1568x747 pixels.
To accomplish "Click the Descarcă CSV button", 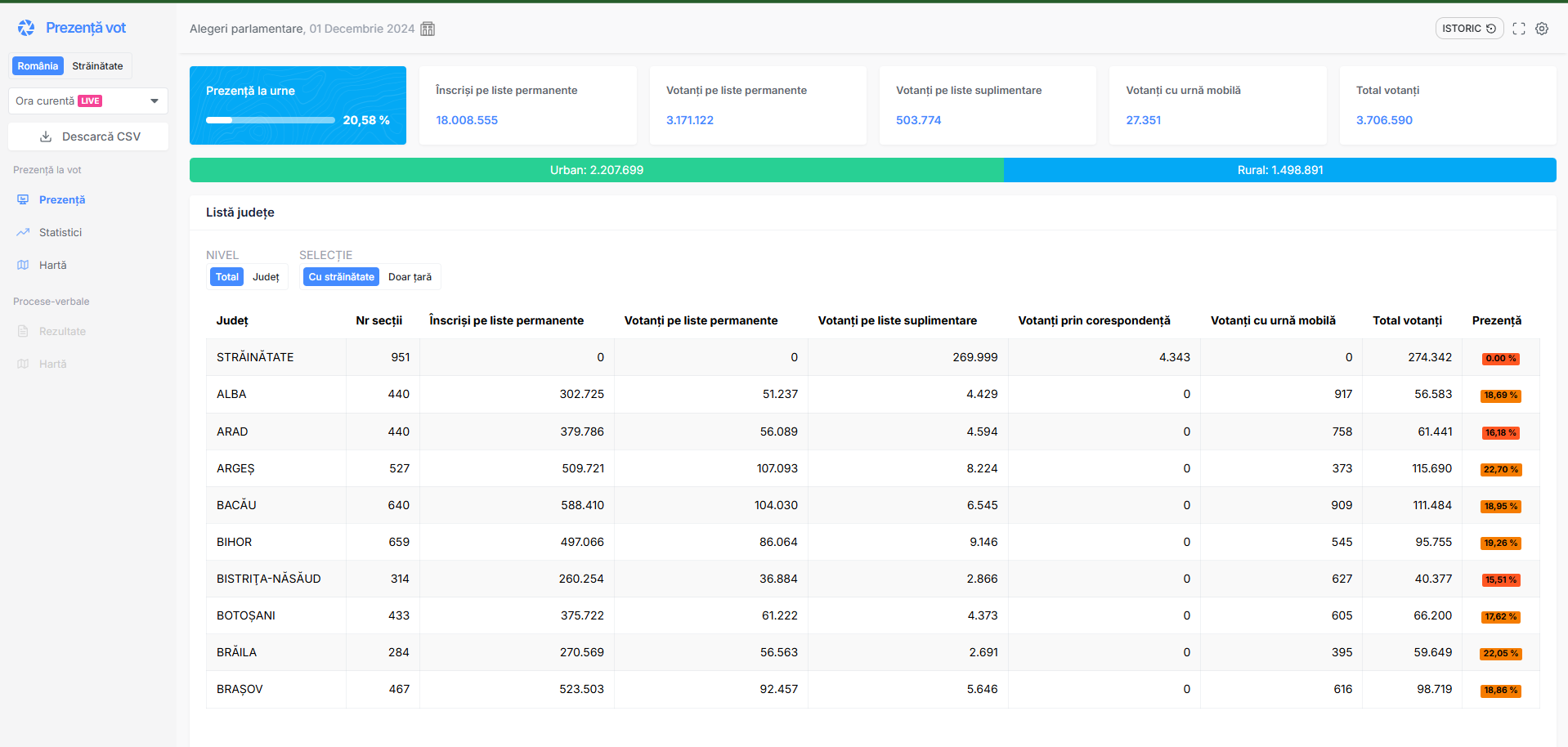I will (x=88, y=136).
